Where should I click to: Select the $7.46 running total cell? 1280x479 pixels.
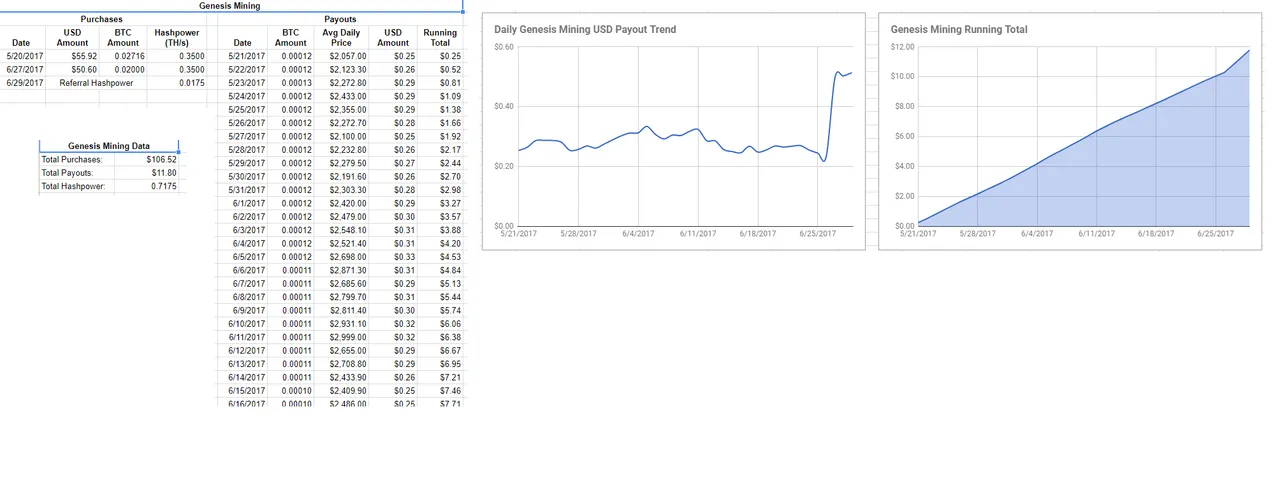pyautogui.click(x=441, y=391)
